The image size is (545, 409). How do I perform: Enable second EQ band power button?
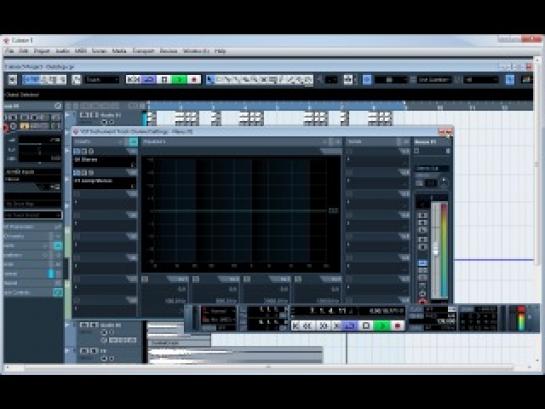tap(196, 279)
